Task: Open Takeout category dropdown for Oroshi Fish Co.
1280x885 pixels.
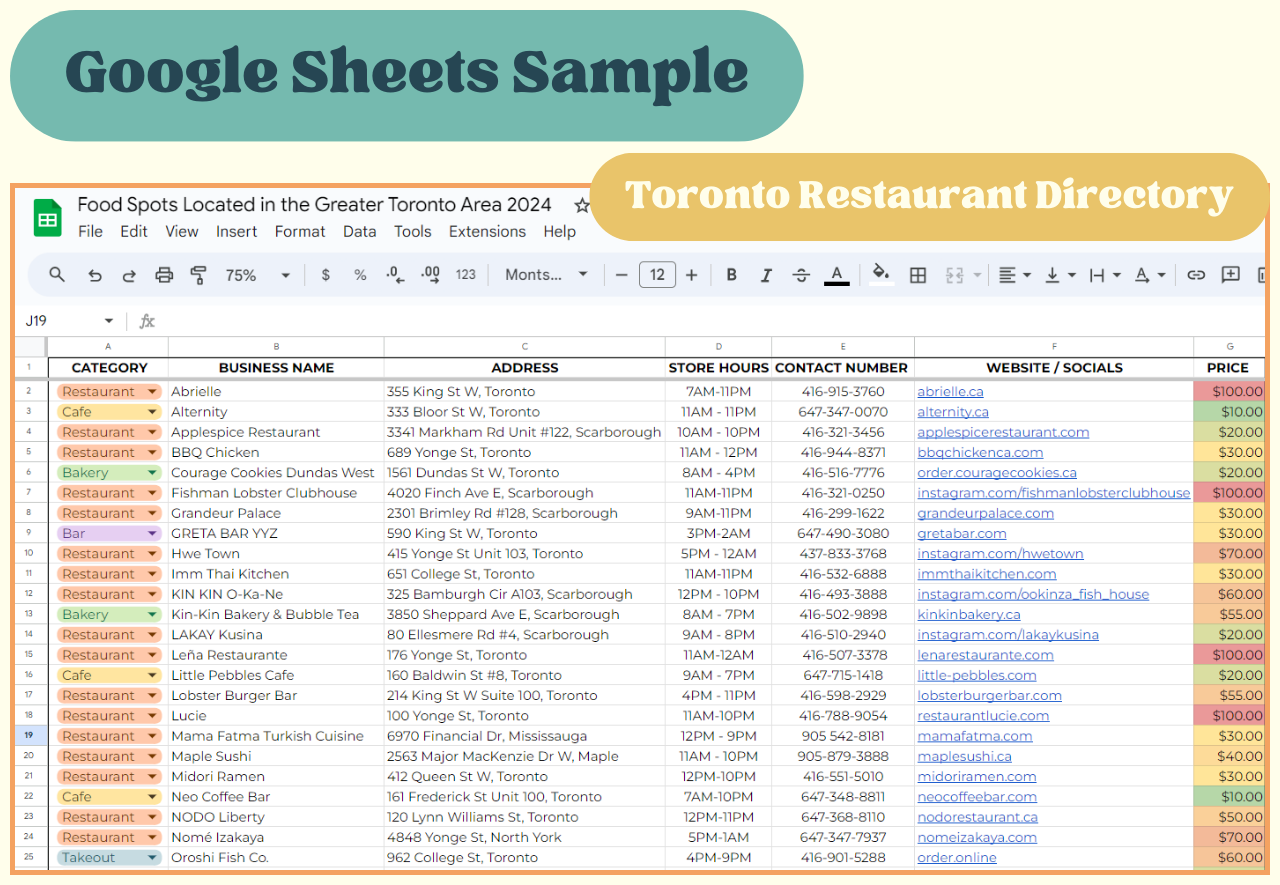Action: (152, 858)
